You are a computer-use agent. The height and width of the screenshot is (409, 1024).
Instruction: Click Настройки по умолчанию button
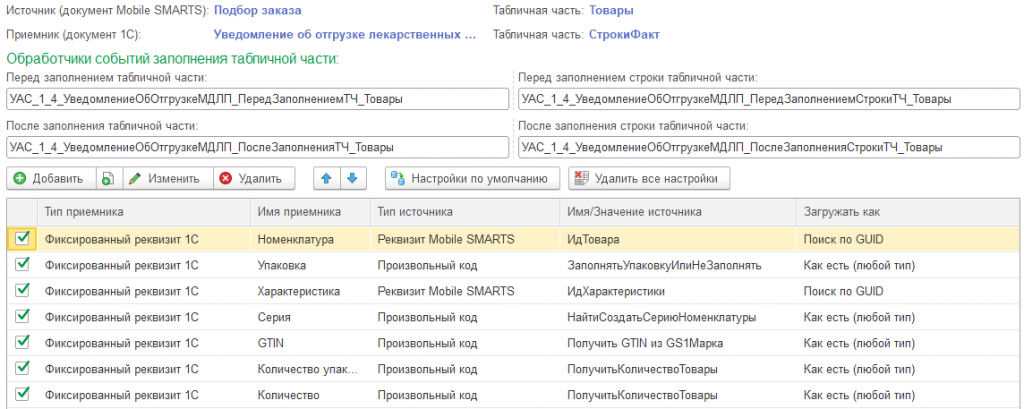472,178
